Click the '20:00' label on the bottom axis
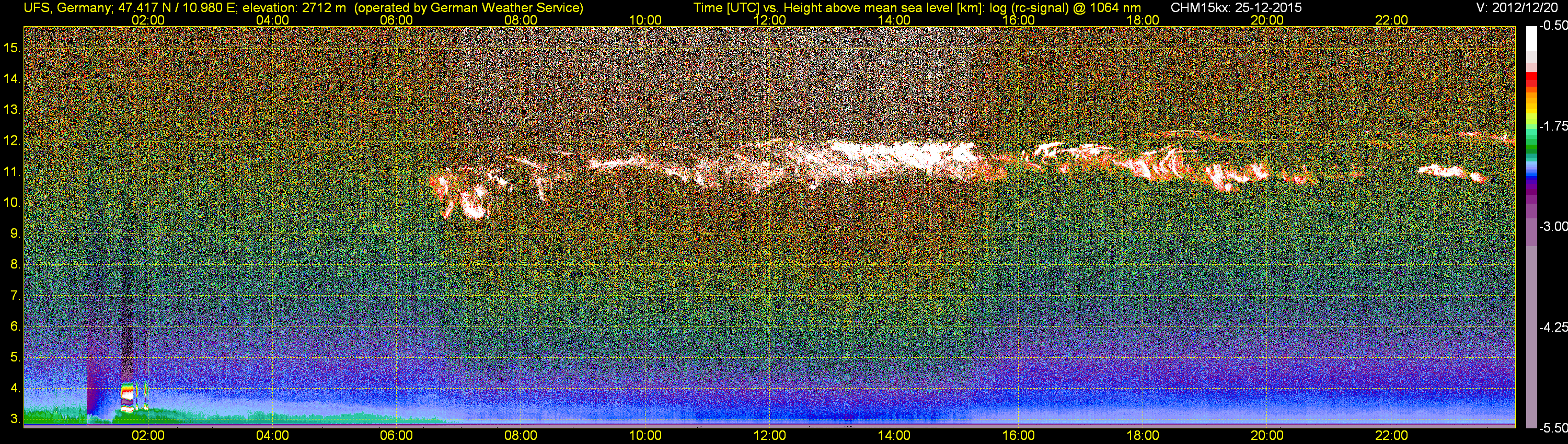The height and width of the screenshot is (444, 1568). click(1267, 436)
